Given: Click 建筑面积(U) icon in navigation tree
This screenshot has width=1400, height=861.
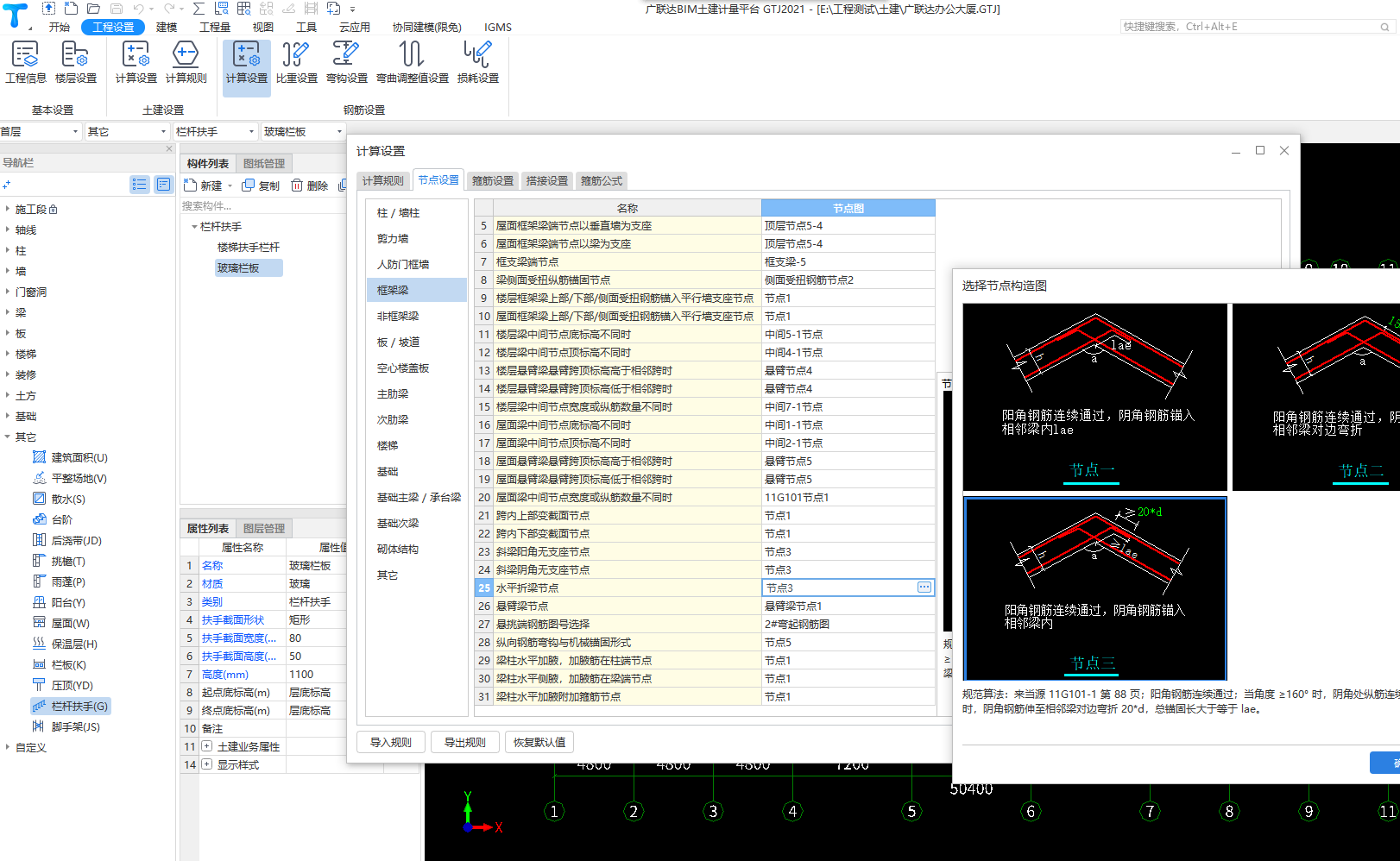Looking at the screenshot, I should (39, 457).
